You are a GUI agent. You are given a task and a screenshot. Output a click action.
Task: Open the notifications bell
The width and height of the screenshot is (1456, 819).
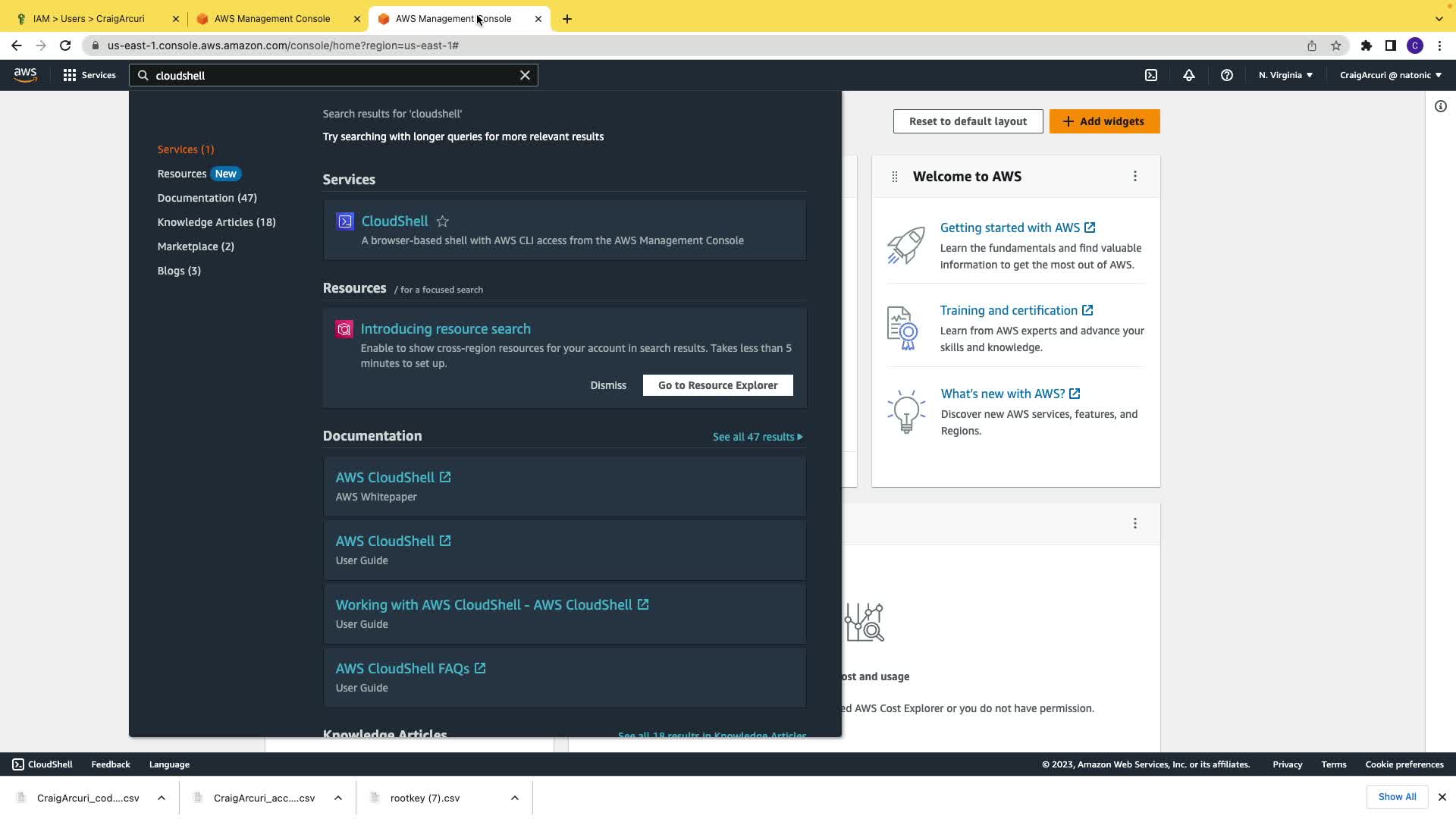(1188, 75)
